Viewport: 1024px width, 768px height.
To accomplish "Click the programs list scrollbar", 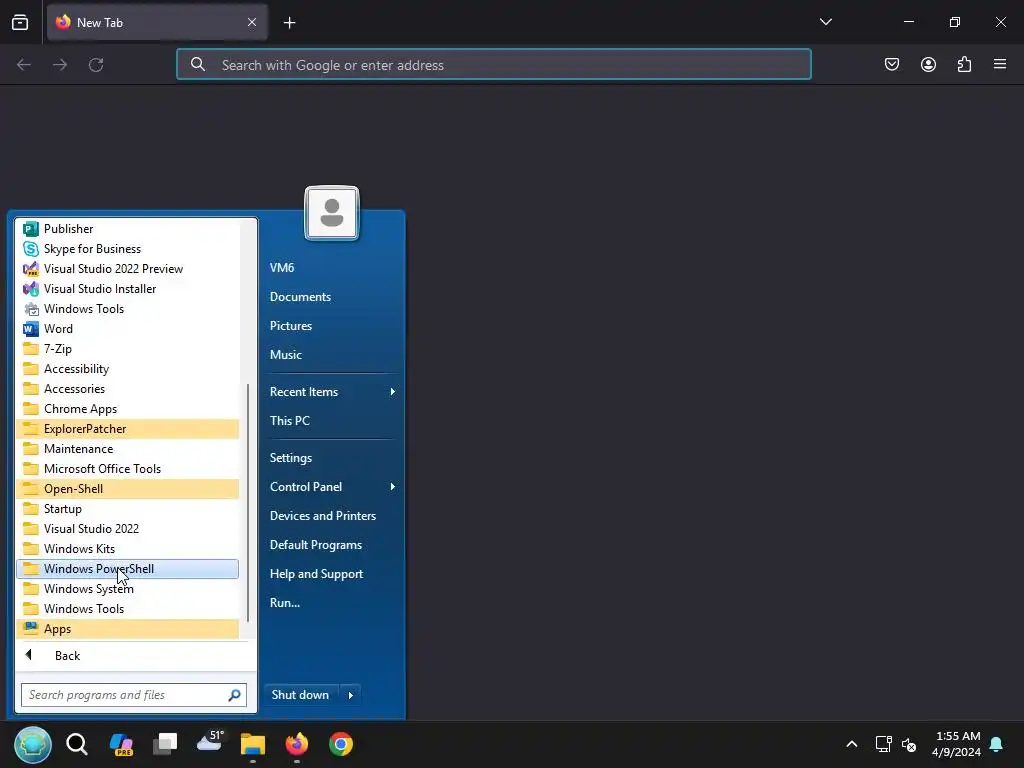I will point(248,502).
